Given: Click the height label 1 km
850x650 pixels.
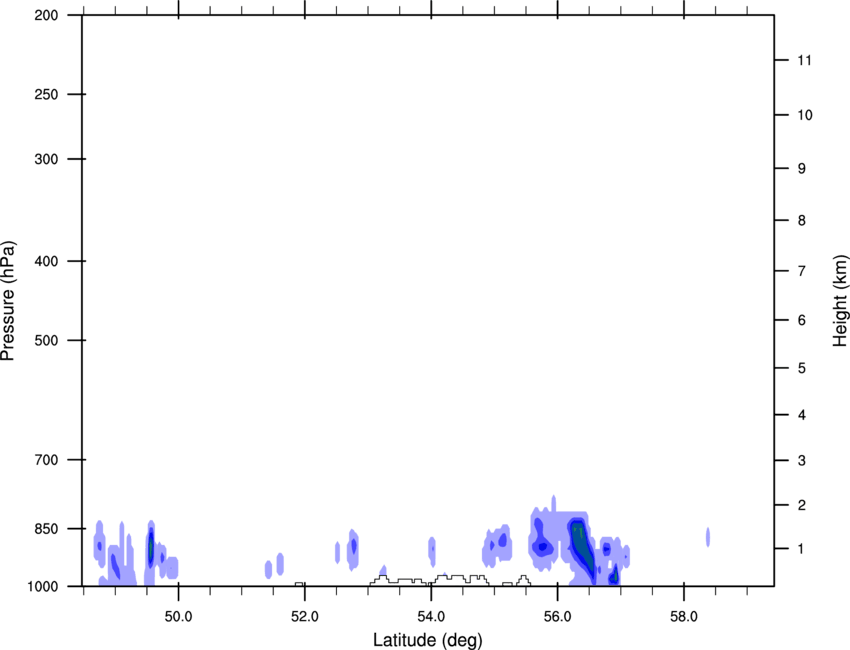Looking at the screenshot, I should (802, 549).
